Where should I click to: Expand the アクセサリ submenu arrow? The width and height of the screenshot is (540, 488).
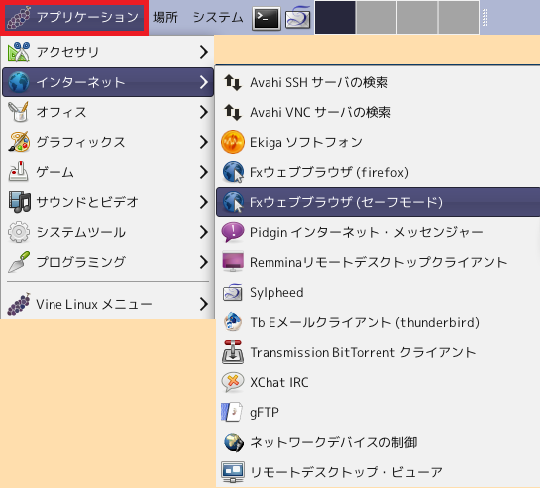pos(204,52)
